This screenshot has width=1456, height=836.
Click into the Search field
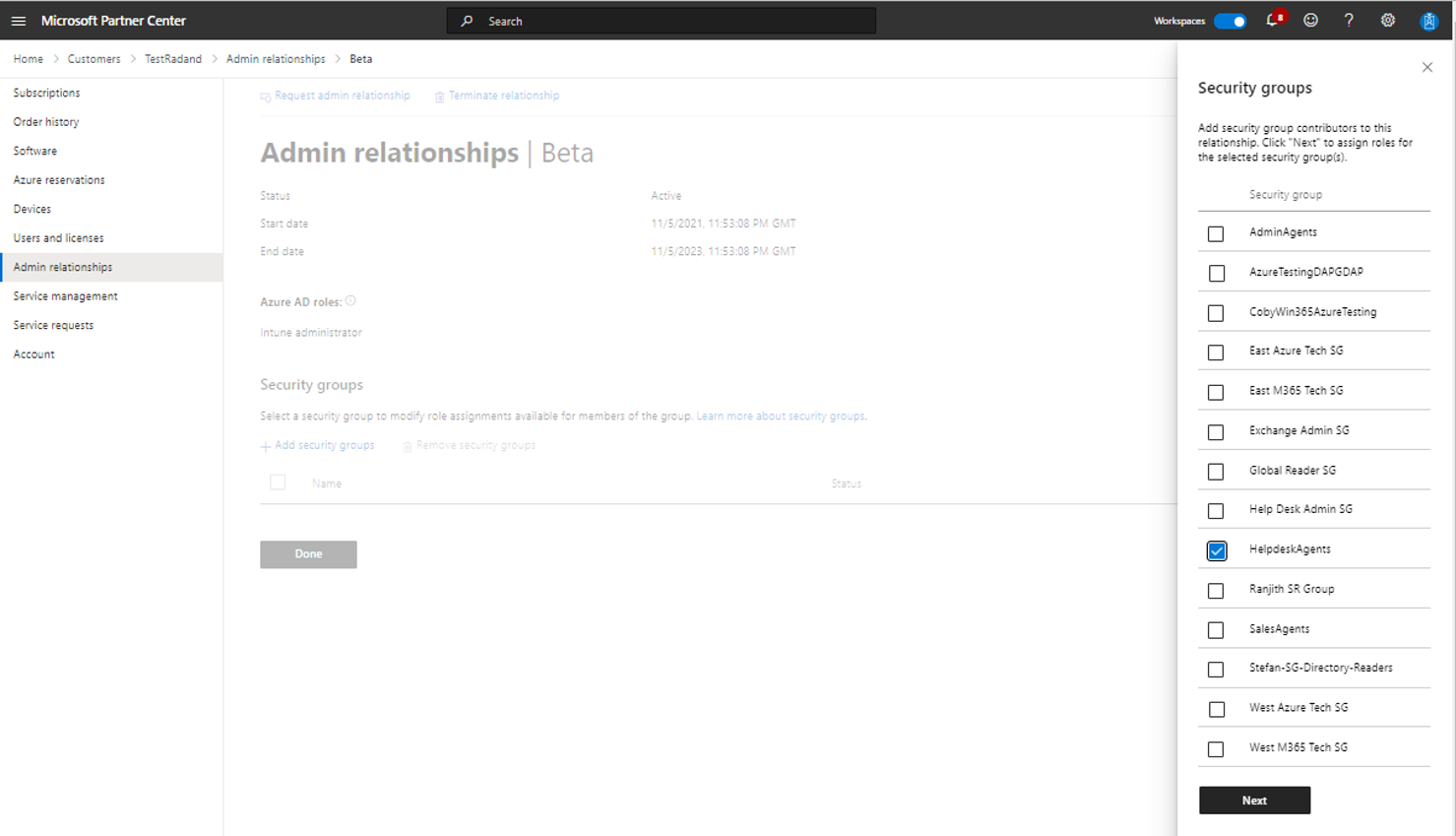(662, 21)
